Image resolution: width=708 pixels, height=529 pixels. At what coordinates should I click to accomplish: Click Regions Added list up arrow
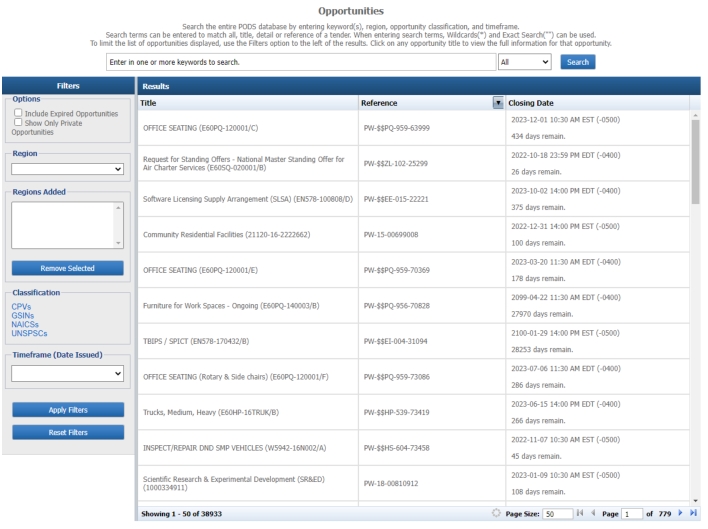[x=118, y=208]
